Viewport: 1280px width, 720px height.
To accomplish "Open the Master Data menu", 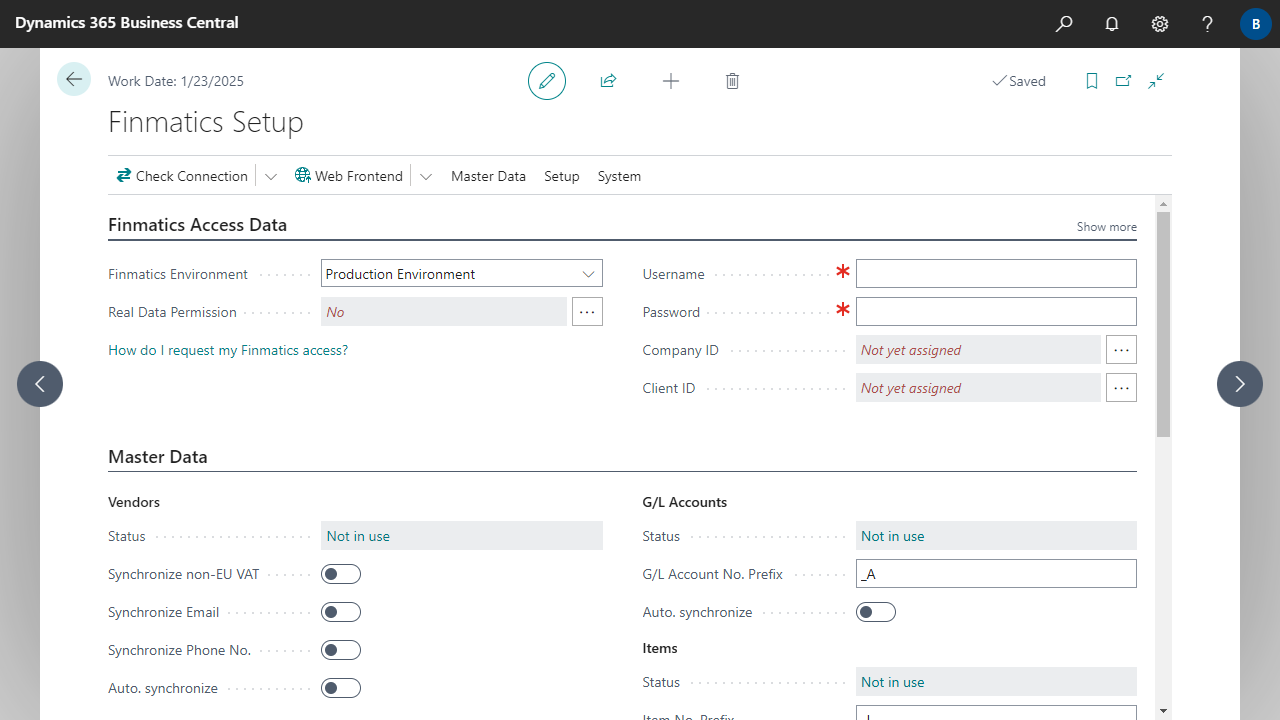I will pos(488,176).
